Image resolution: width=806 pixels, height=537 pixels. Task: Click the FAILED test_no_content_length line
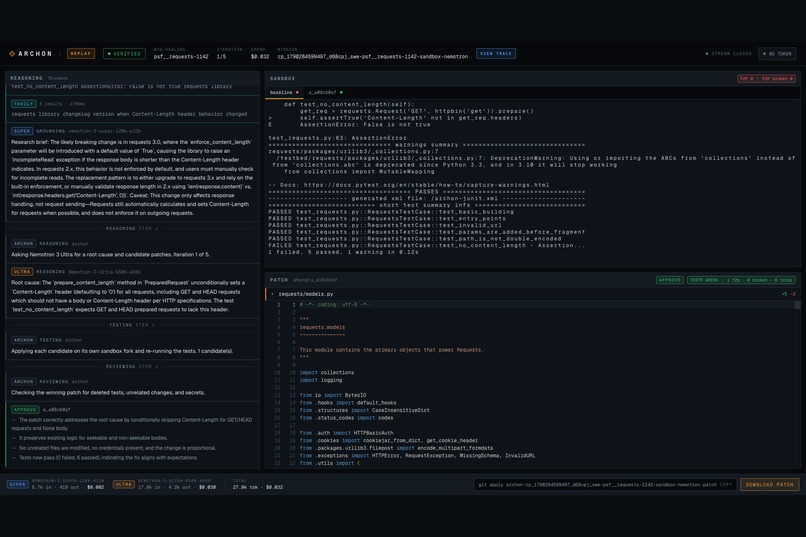427,245
